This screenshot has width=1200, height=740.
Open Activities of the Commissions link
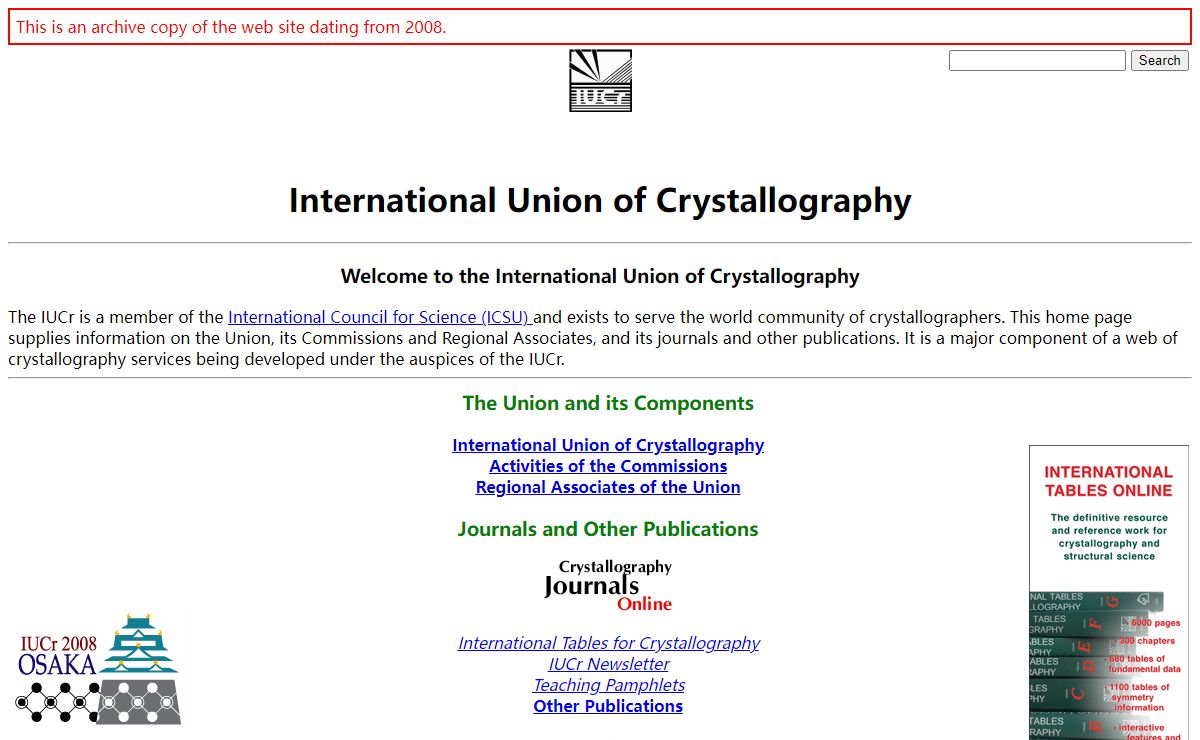pyautogui.click(x=608, y=466)
